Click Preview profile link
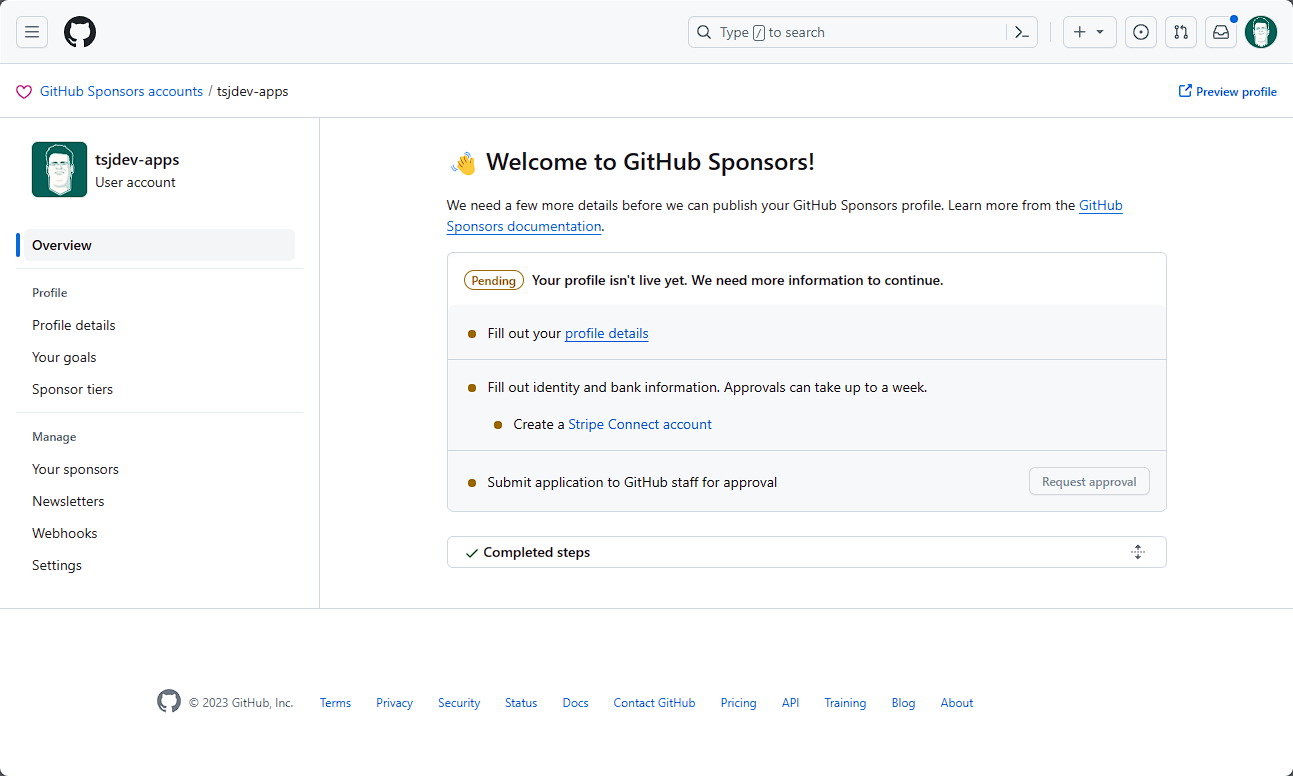The height and width of the screenshot is (776, 1293). pos(1228,92)
